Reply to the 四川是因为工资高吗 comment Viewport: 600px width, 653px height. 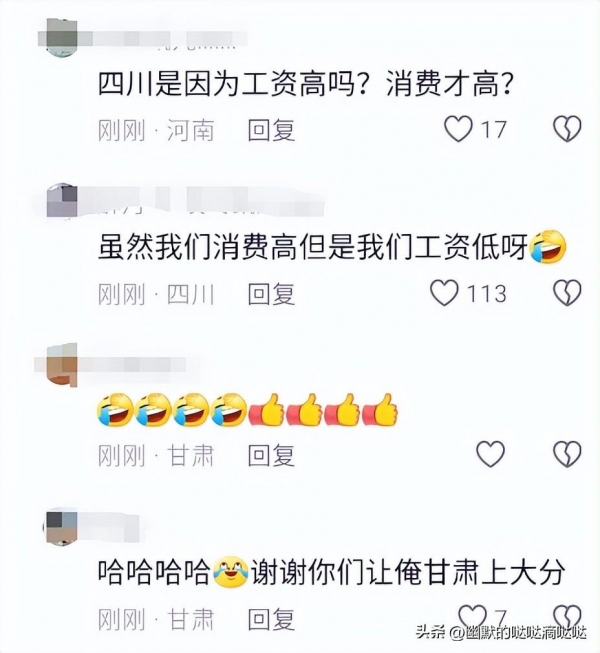271,130
